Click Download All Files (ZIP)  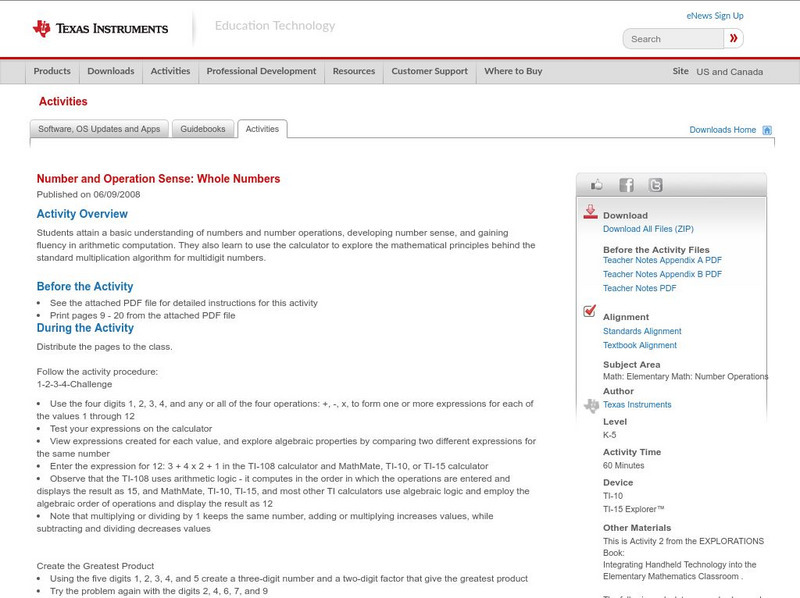pos(648,229)
